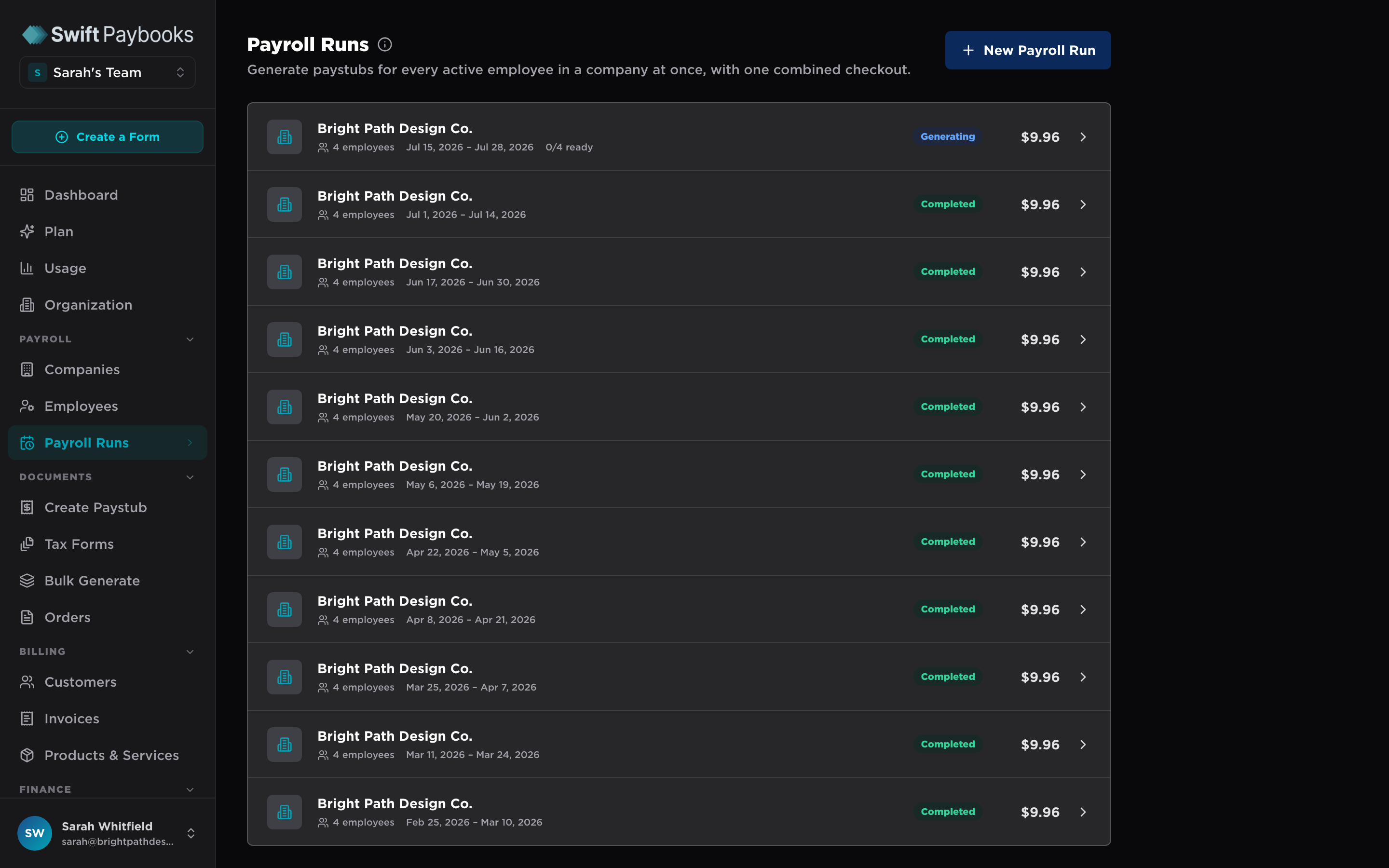Click the Create Paystub icon

(x=27, y=507)
